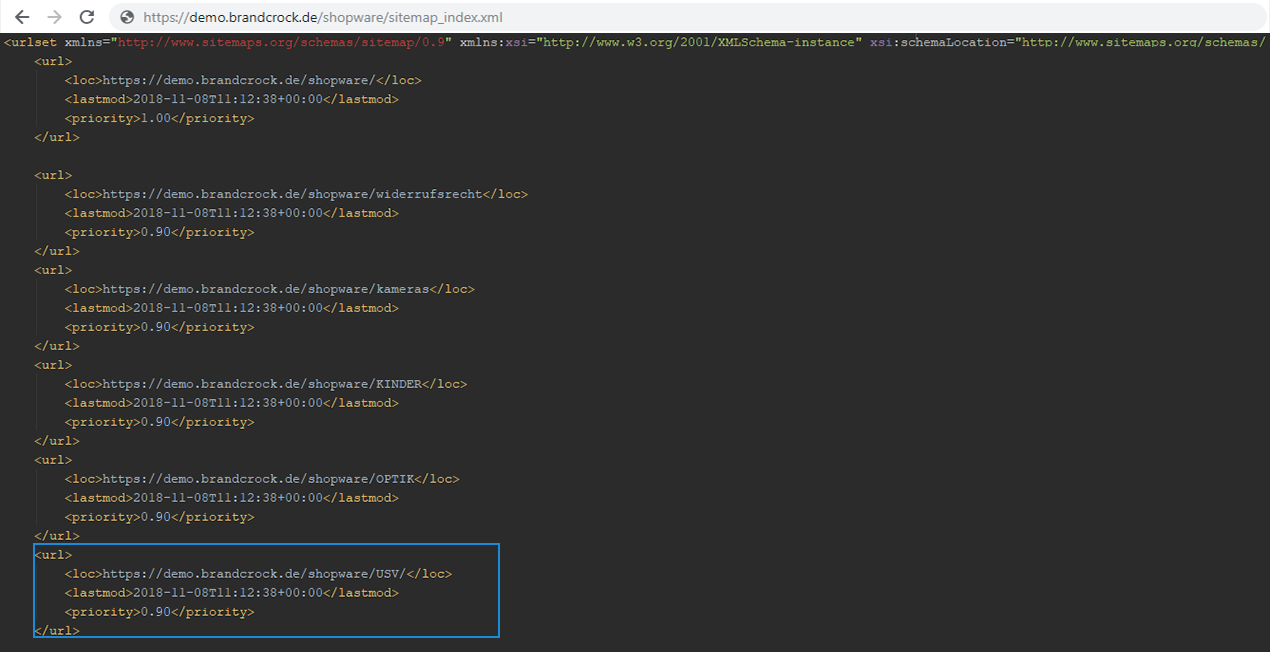This screenshot has width=1270, height=652.
Task: Select the lastmod line below the USV loc
Action: point(232,593)
